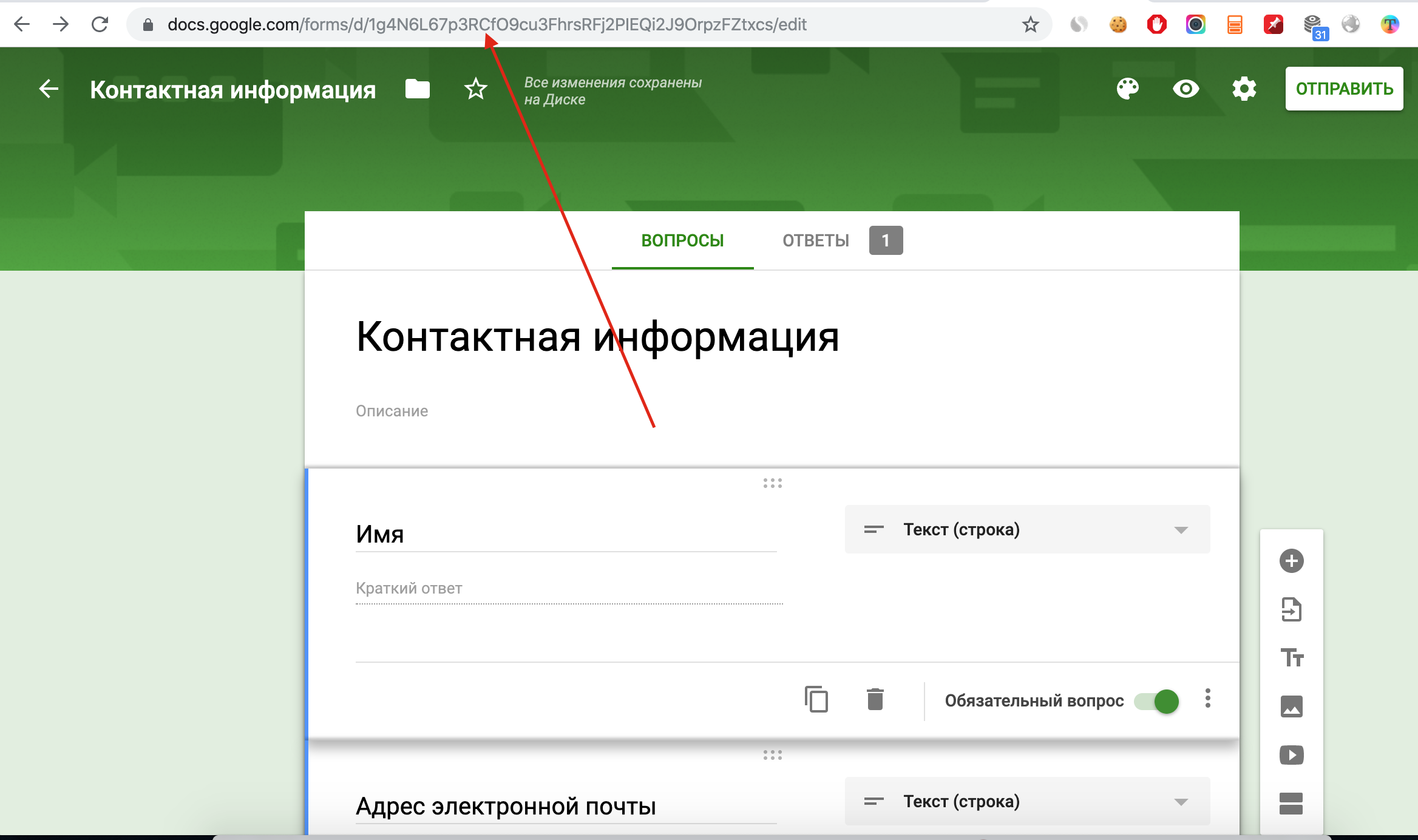Import questions using the sidebar icon
The height and width of the screenshot is (840, 1418).
[1291, 609]
